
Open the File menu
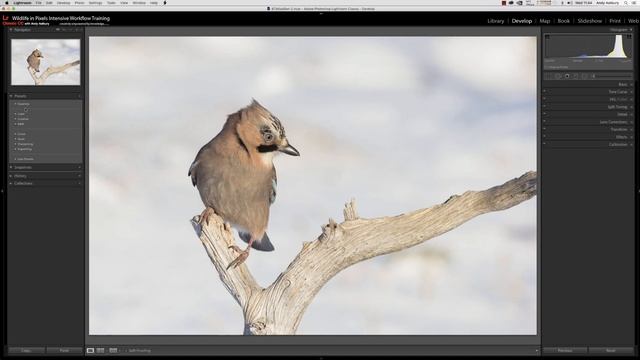38,3
